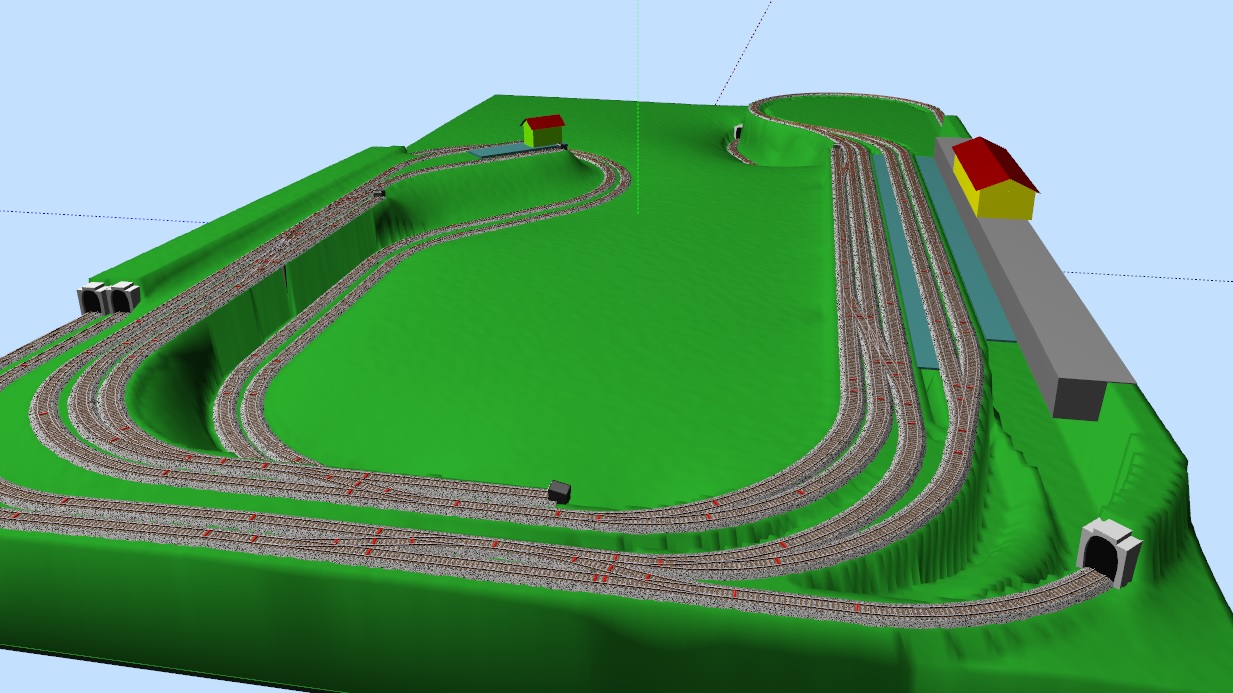Select the track crossing at the bottom center
This screenshot has width=1233, height=693.
[618, 570]
